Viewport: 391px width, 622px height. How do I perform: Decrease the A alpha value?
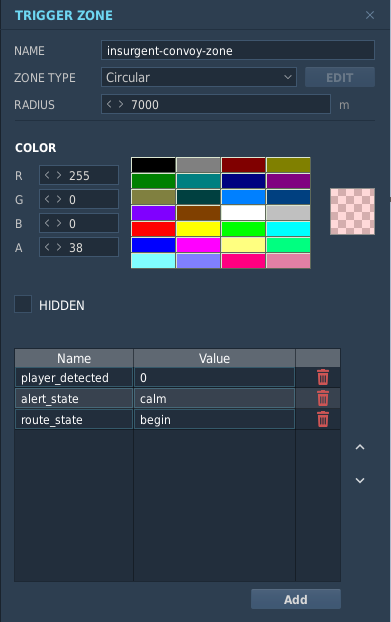[47, 247]
